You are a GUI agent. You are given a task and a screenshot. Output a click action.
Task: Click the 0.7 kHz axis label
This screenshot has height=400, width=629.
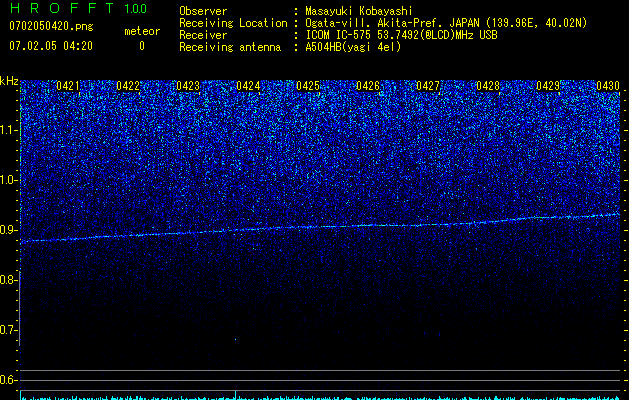click(9, 330)
